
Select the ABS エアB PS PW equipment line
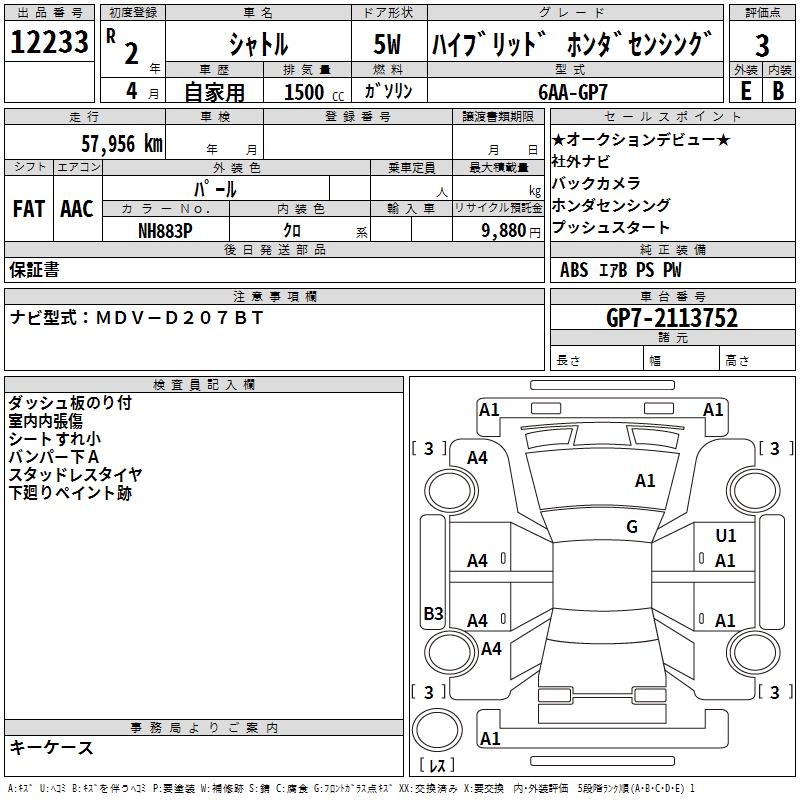click(x=622, y=269)
